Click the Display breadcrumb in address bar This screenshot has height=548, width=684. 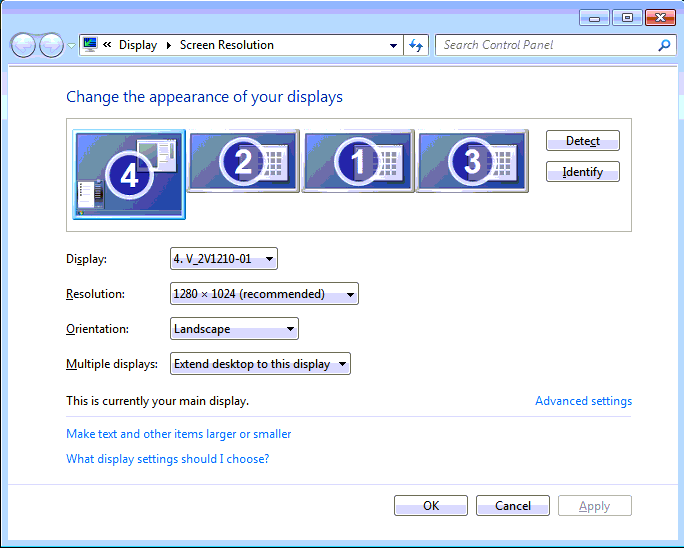[x=138, y=45]
